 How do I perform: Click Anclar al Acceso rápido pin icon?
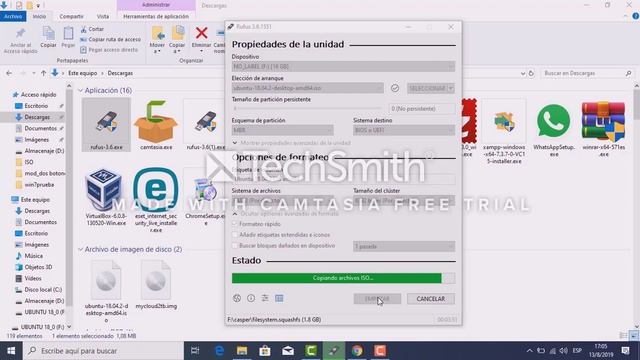click(x=20, y=33)
